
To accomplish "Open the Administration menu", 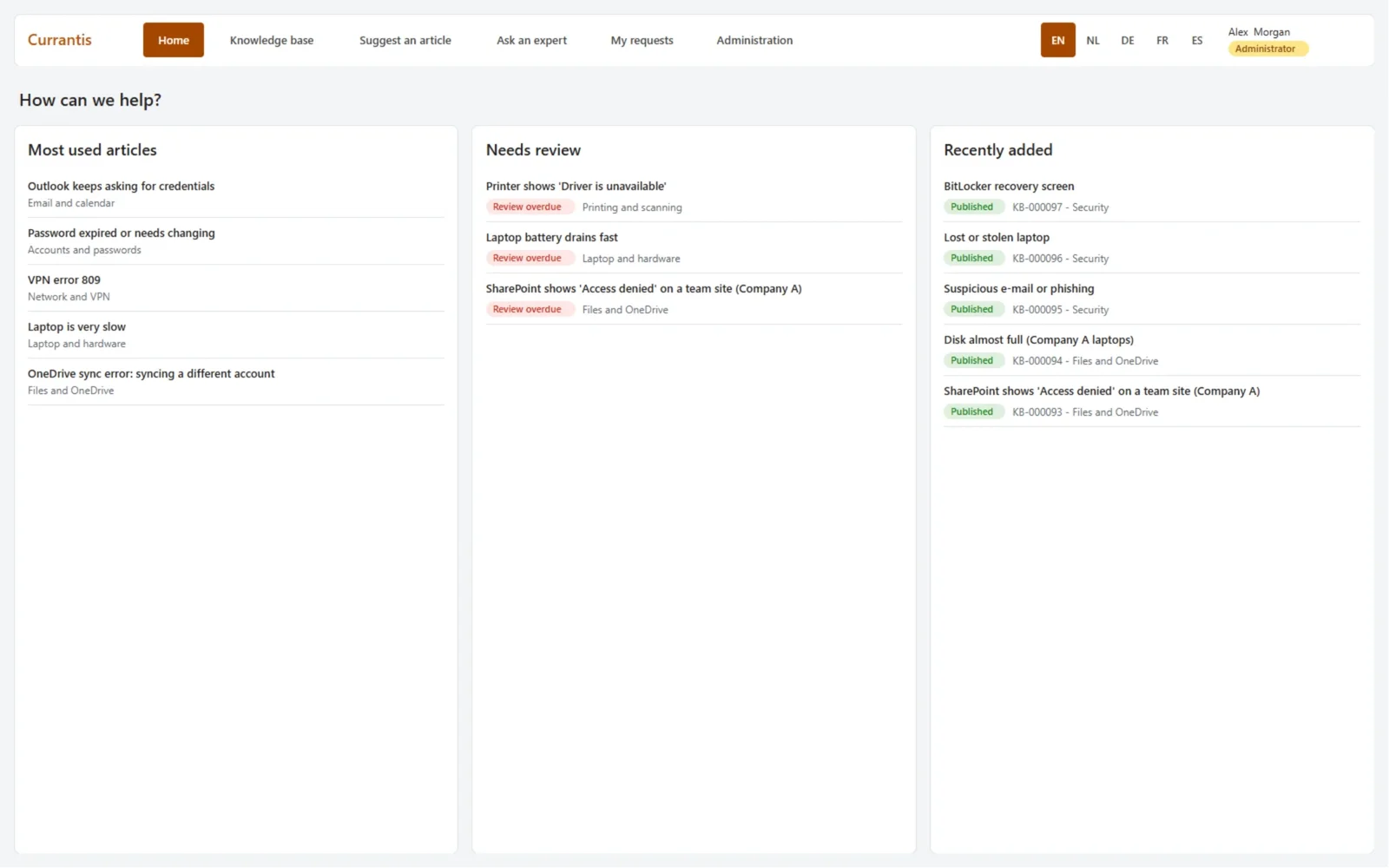I will [754, 40].
